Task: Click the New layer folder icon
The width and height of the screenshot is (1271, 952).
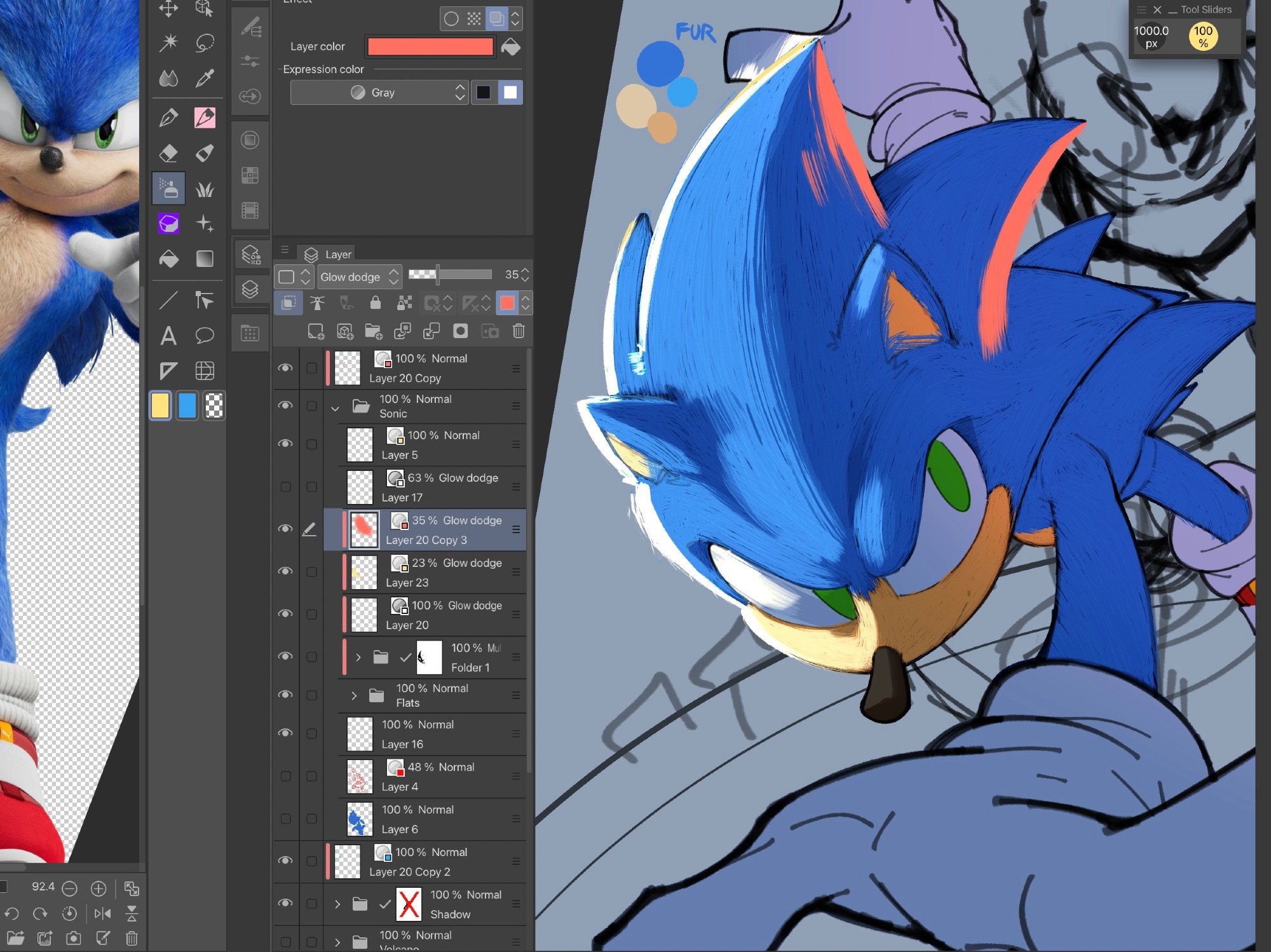Action: point(374,331)
